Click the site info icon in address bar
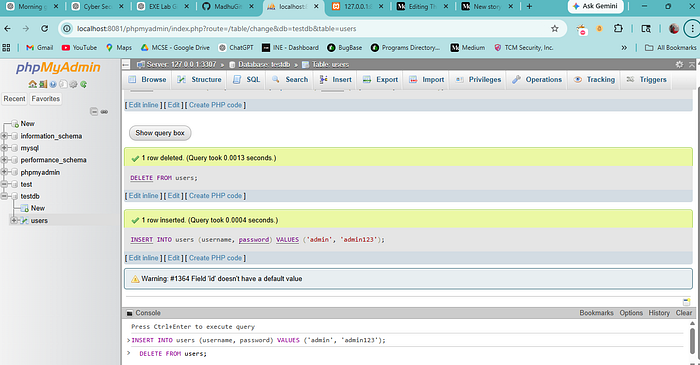Image resolution: width=700 pixels, height=365 pixels. point(67,29)
